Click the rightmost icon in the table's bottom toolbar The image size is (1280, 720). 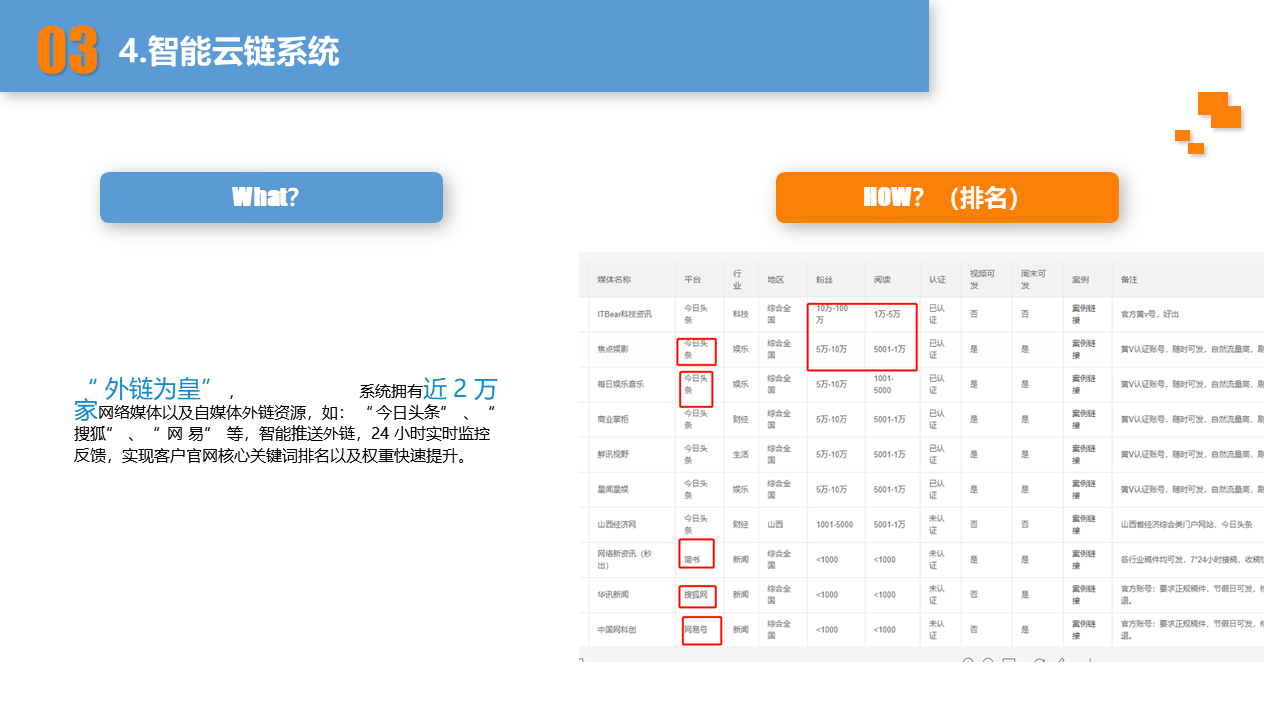point(1090,661)
